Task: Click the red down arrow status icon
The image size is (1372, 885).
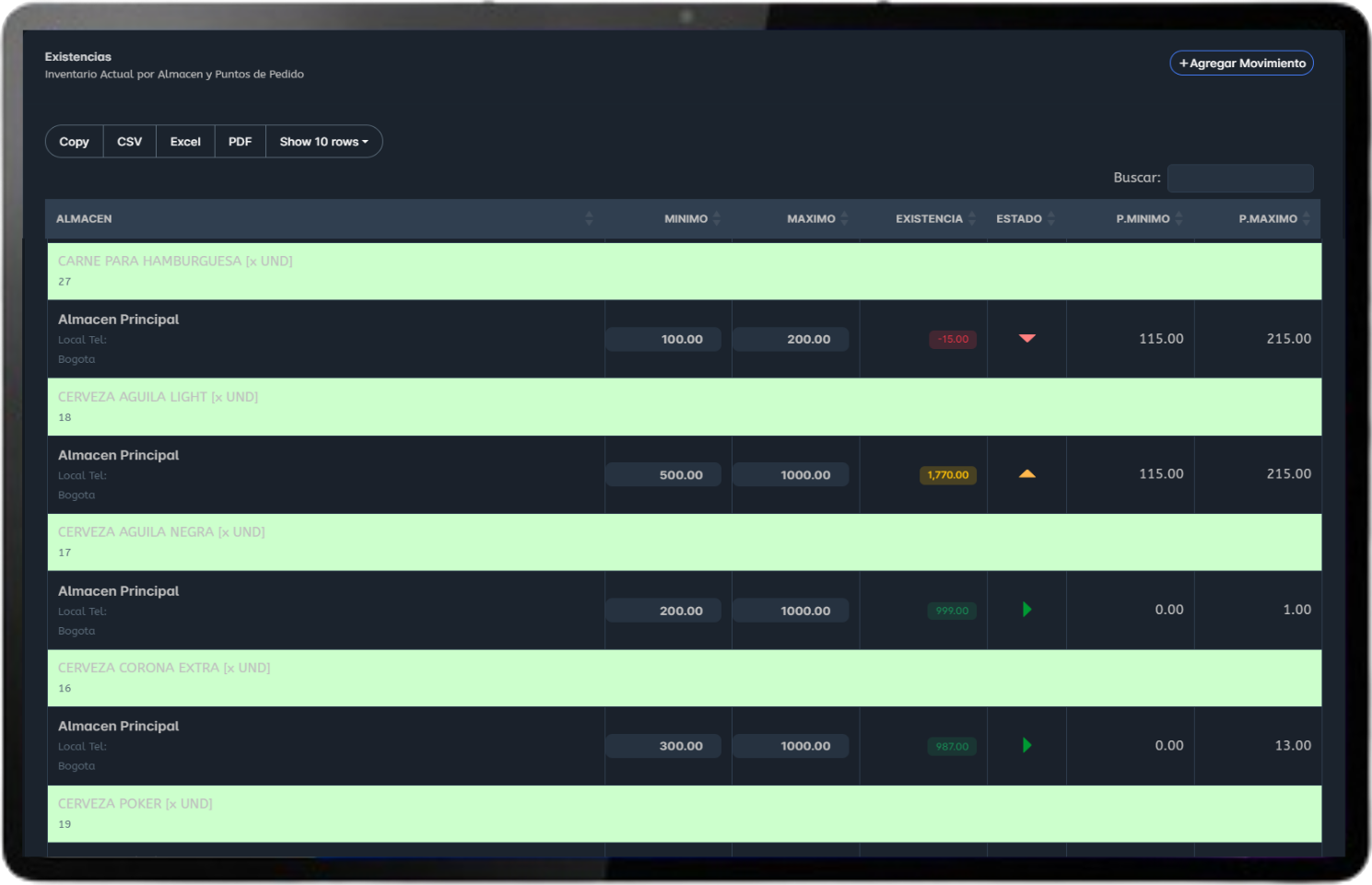Action: tap(1026, 339)
